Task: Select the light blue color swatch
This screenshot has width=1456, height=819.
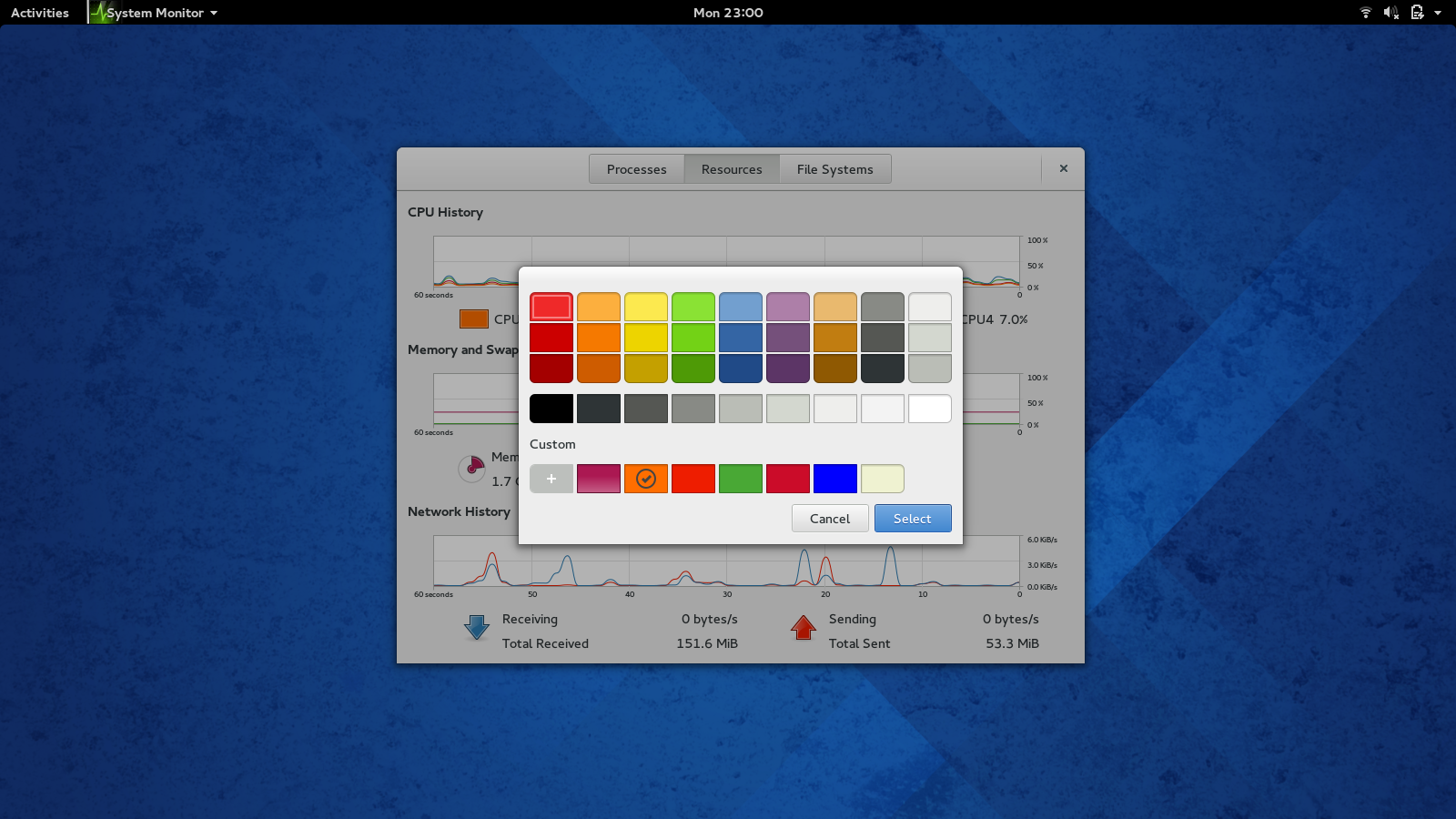Action: point(741,307)
